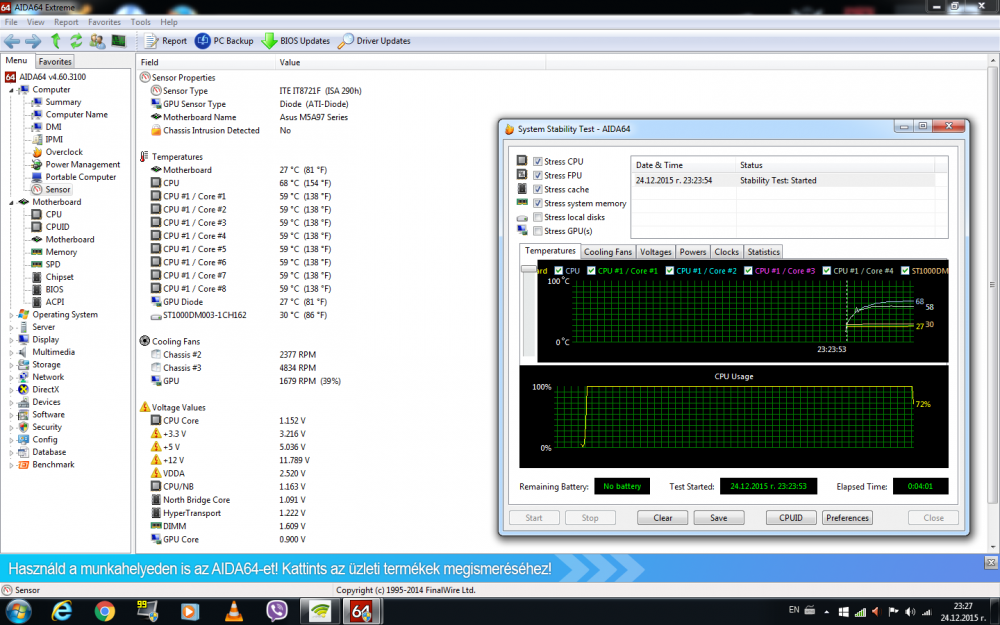Select the Chipset tree item
The image size is (1000, 625).
pos(59,277)
